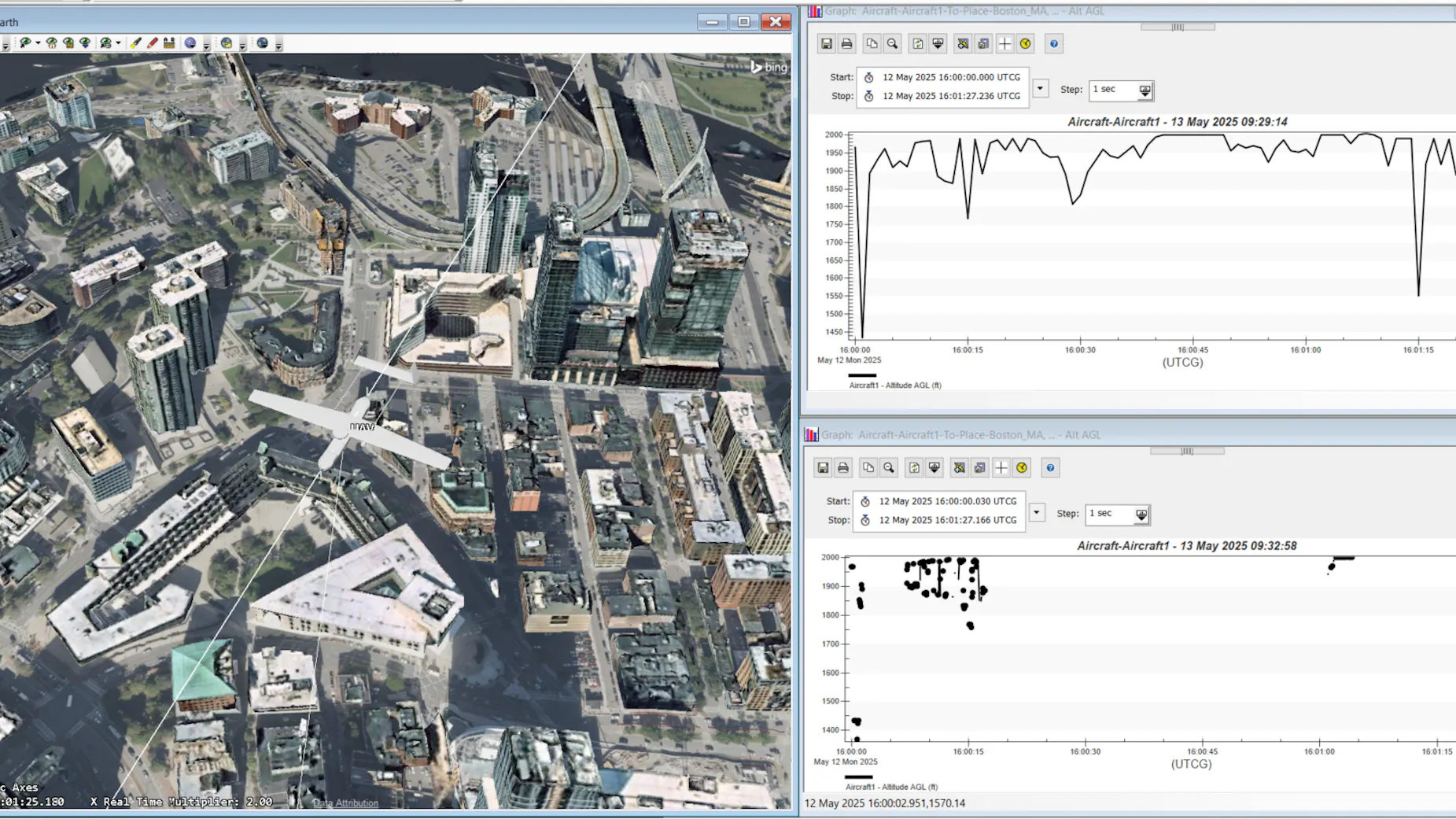The width and height of the screenshot is (1456, 819).
Task: Open Help icon in upper graph toolbar
Action: [x=1054, y=44]
